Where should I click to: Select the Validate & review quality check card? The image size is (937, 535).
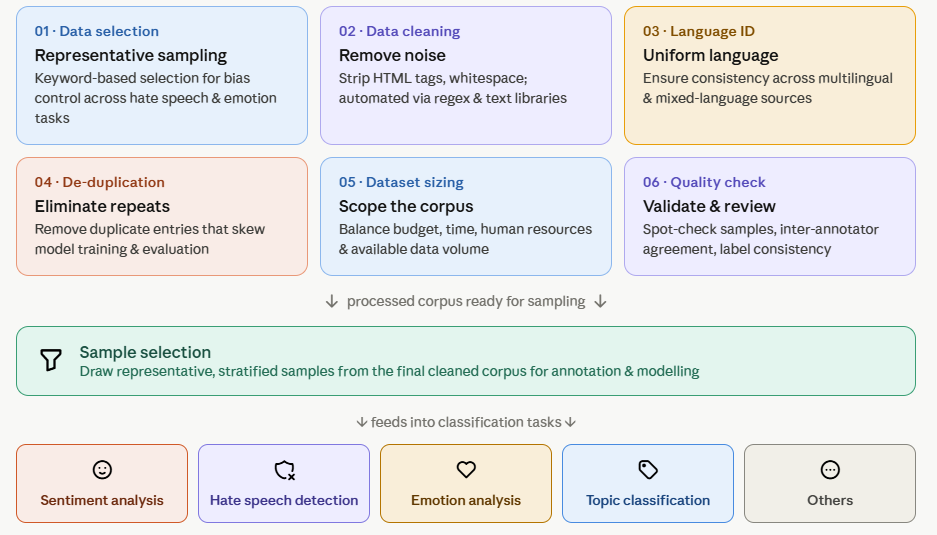click(770, 216)
